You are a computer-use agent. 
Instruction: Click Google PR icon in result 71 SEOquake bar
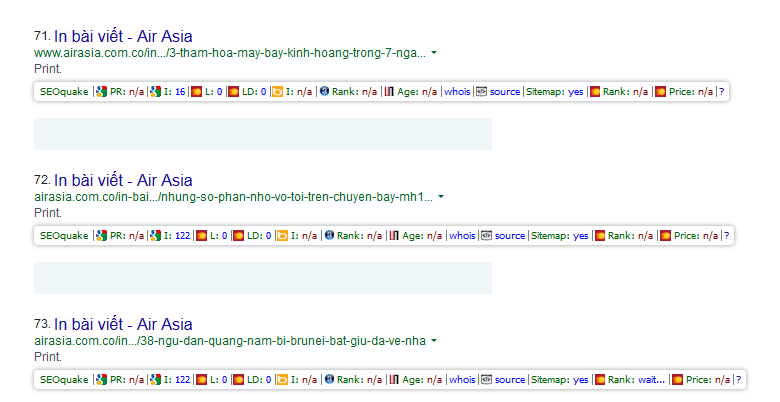pos(102,92)
